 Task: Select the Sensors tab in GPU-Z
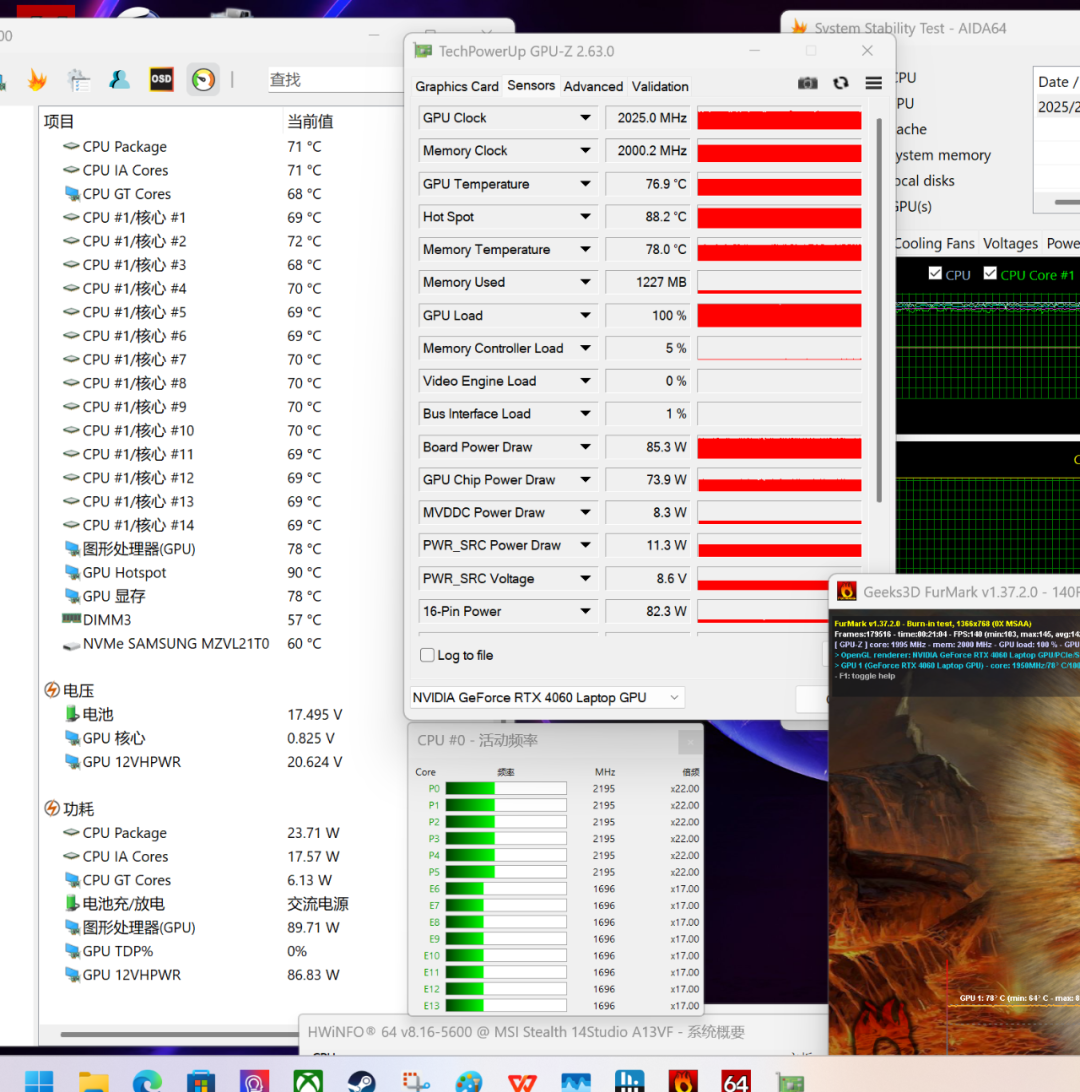click(x=531, y=86)
